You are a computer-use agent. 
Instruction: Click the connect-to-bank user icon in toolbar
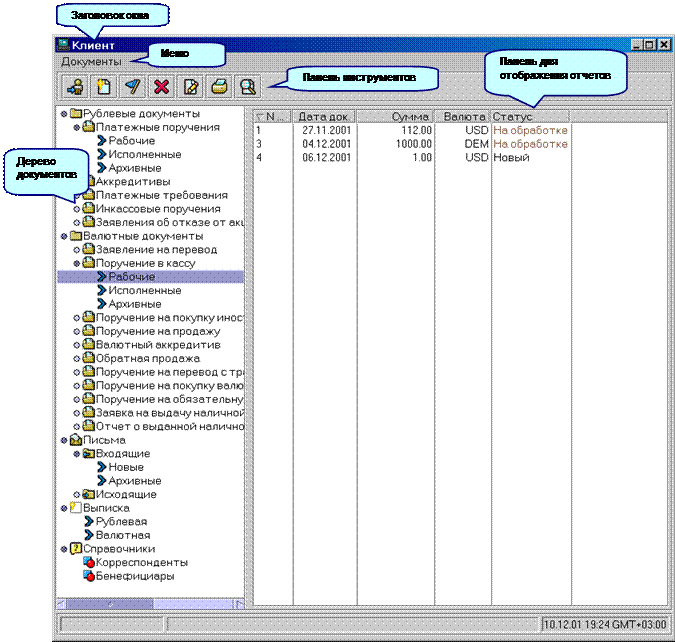point(76,87)
